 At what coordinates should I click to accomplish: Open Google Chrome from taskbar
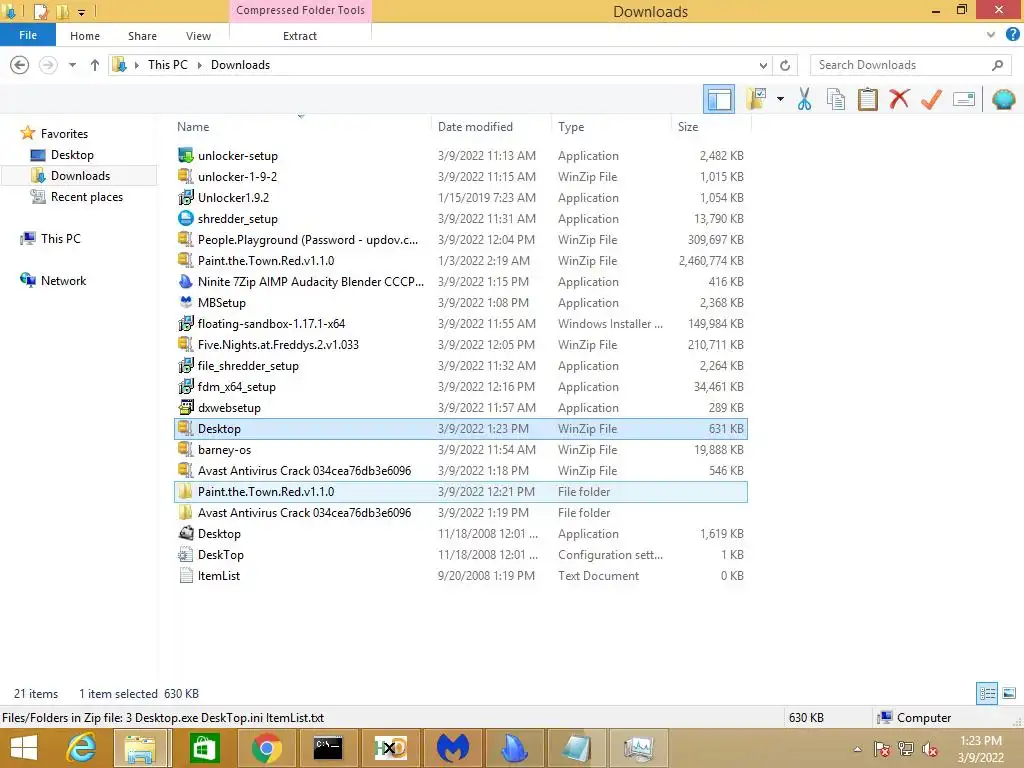coord(266,748)
